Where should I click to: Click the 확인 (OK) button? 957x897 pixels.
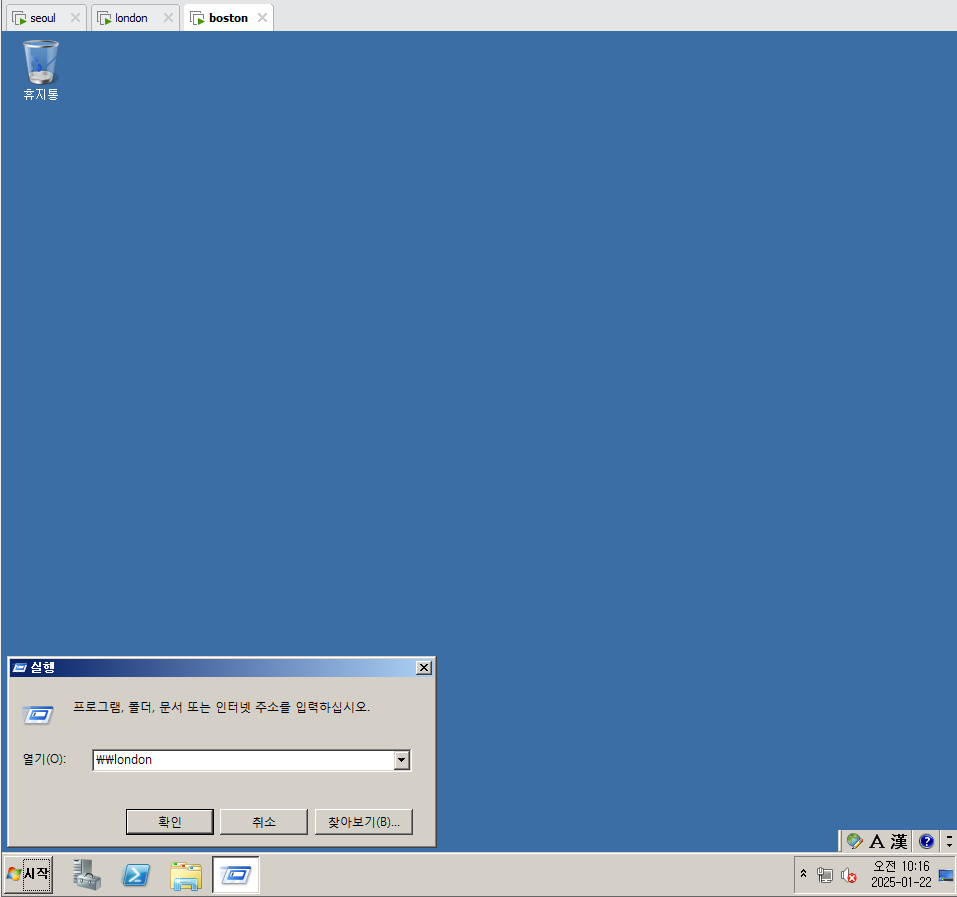[170, 821]
